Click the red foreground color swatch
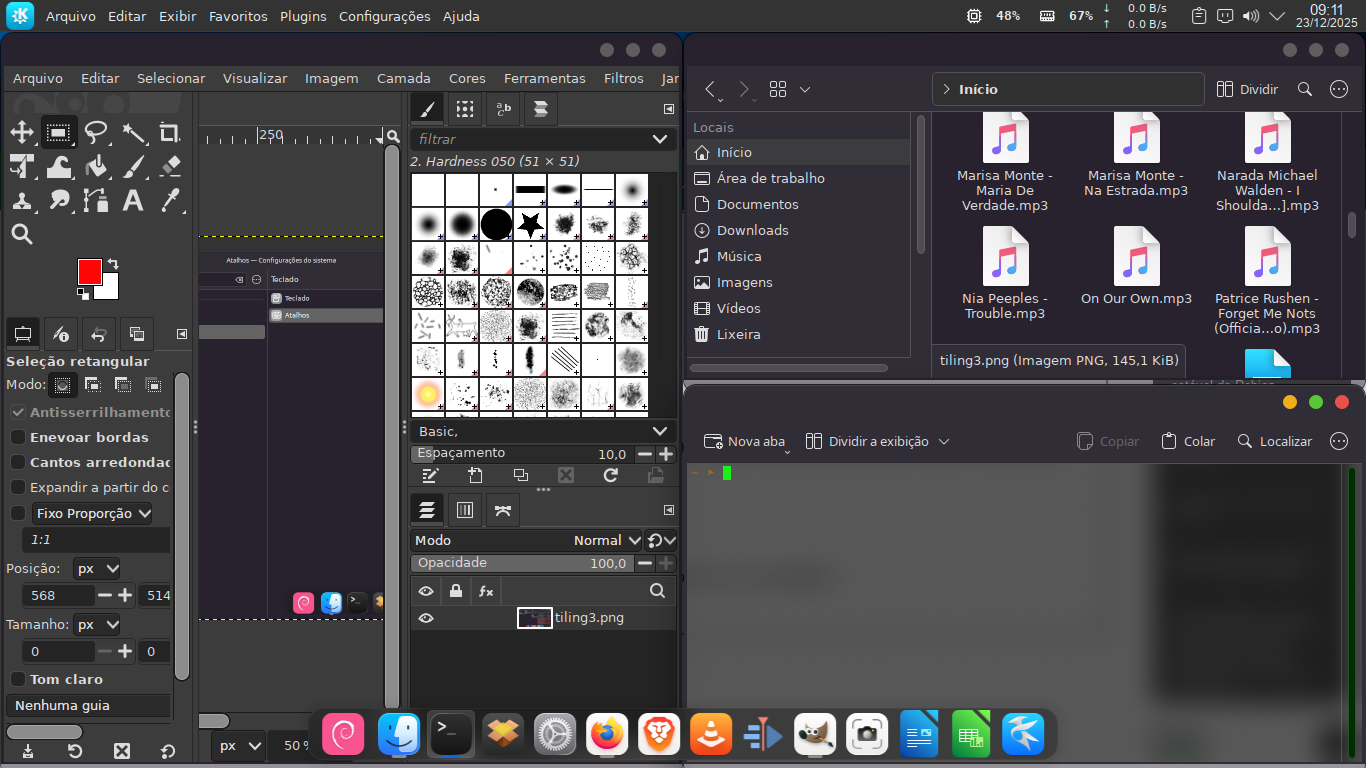 (89, 271)
